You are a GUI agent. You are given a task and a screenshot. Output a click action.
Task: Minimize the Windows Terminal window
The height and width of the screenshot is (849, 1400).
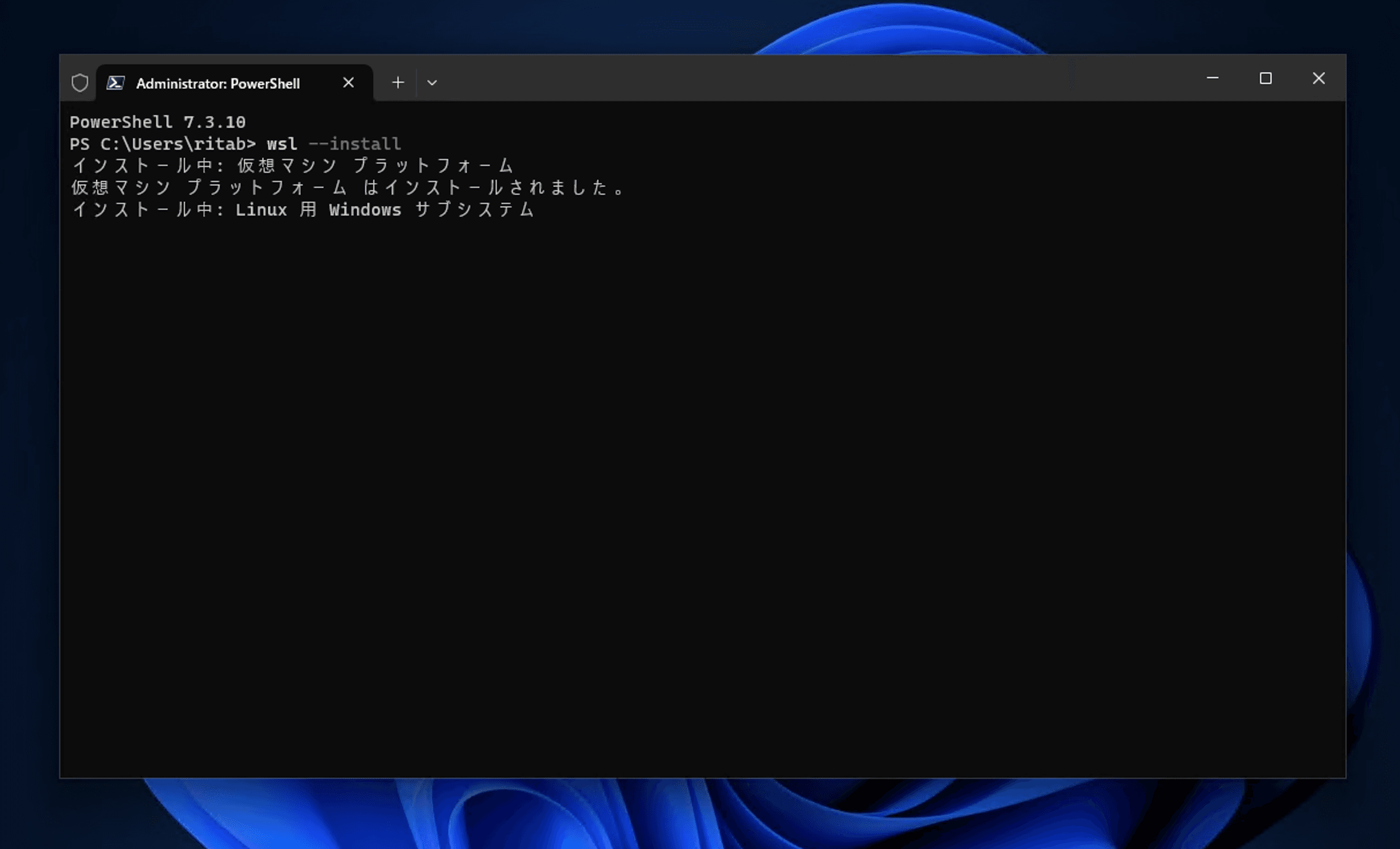click(x=1213, y=78)
